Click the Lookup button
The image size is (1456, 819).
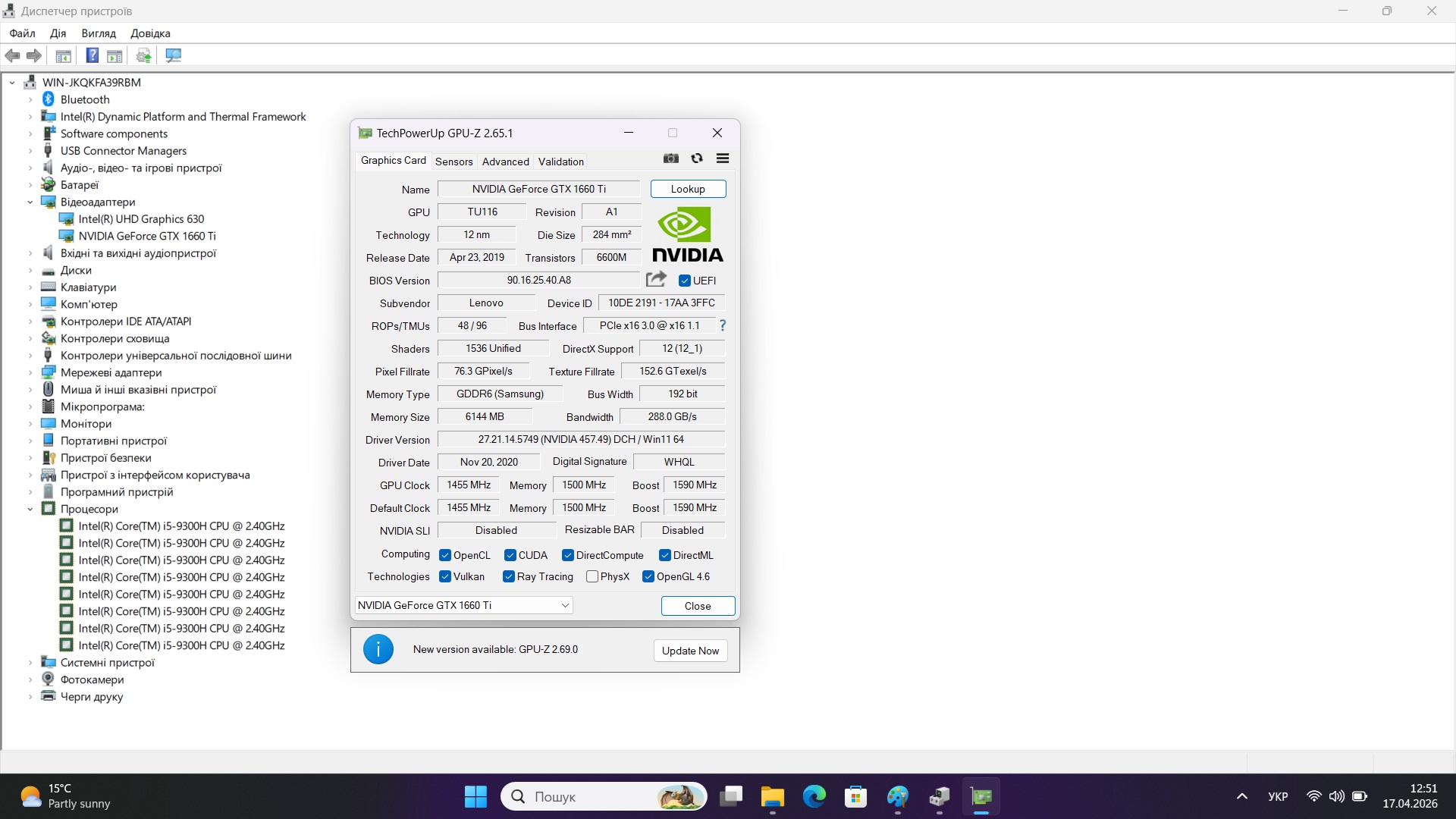click(687, 188)
